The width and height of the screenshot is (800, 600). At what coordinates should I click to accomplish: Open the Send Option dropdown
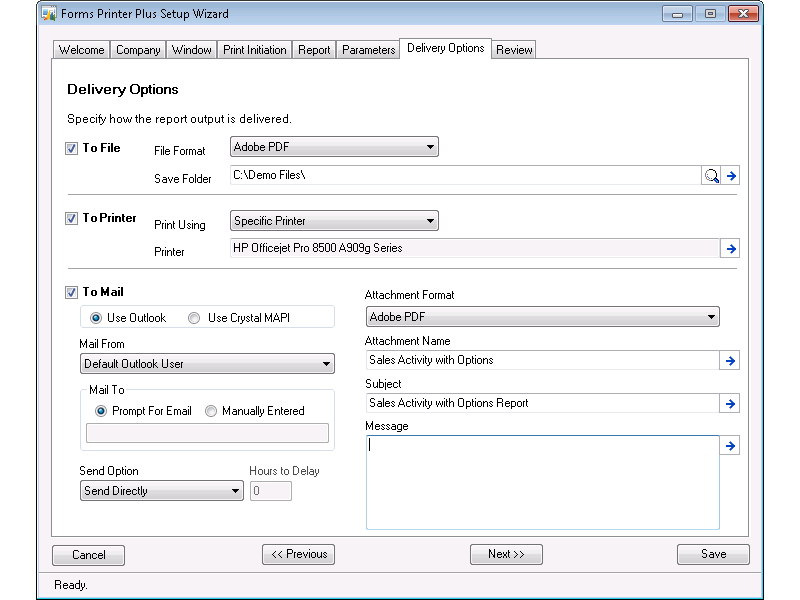click(162, 491)
